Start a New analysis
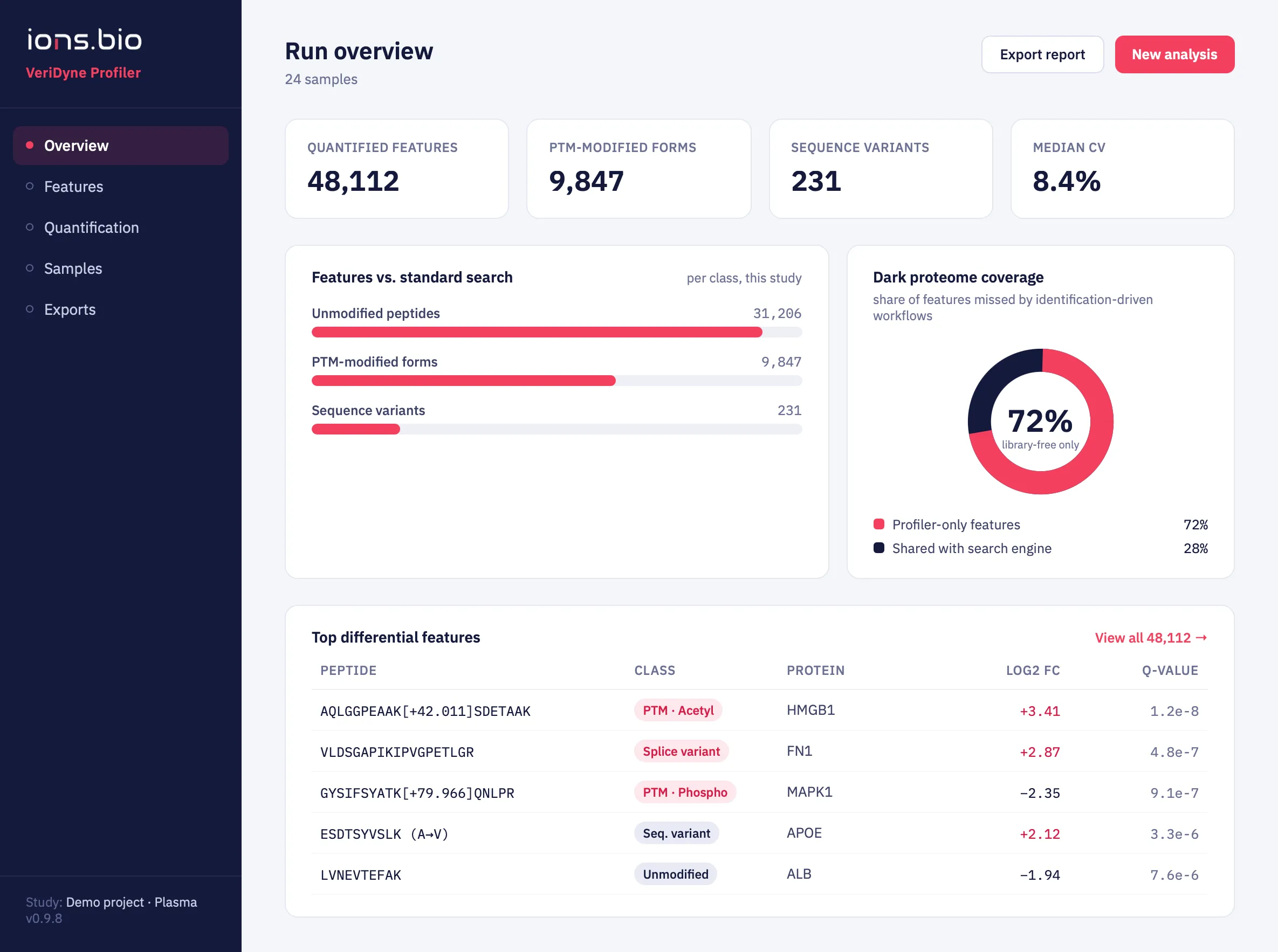This screenshot has height=952, width=1278. point(1174,55)
